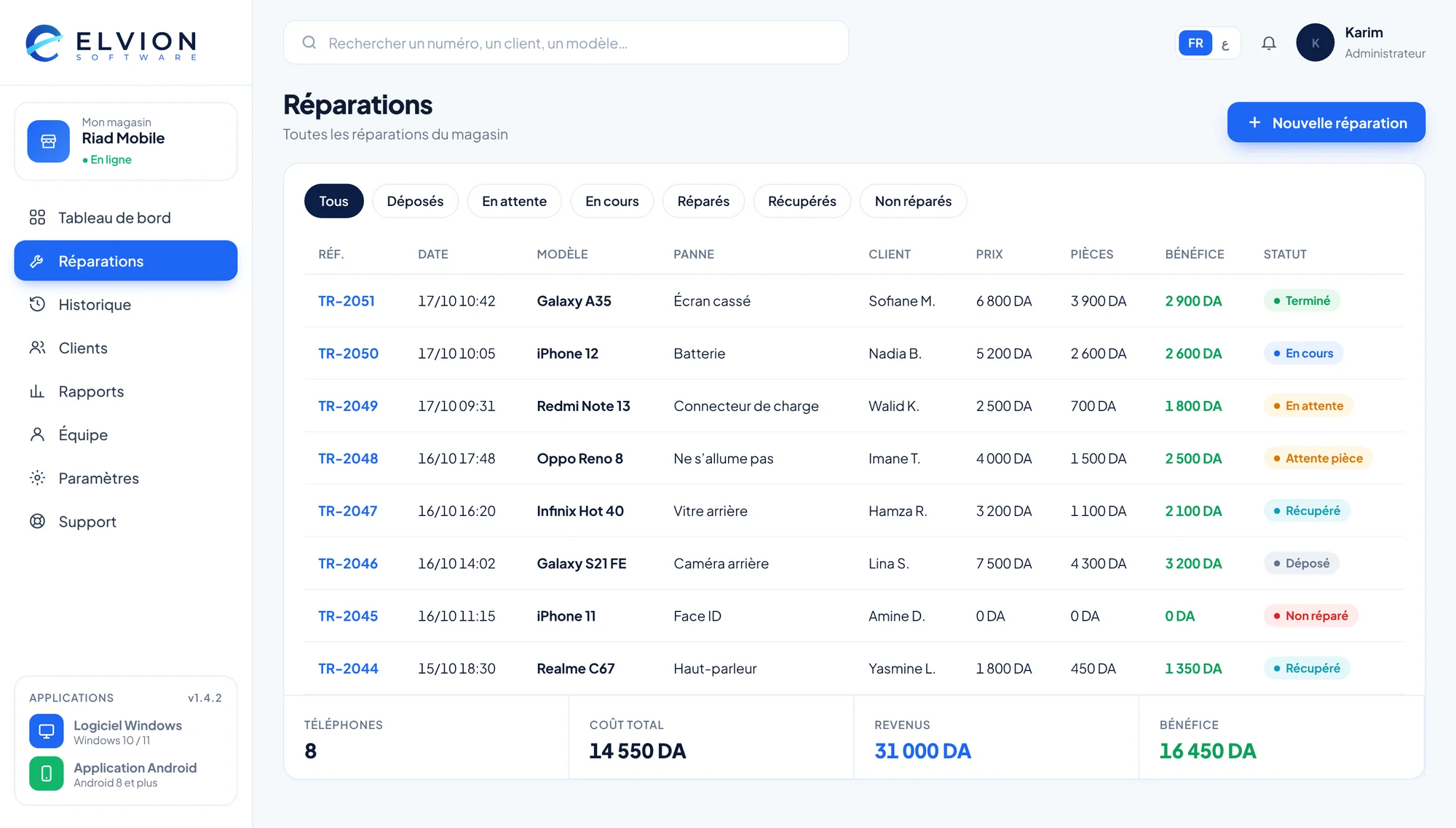Click the Paramètres gear icon

coord(37,478)
